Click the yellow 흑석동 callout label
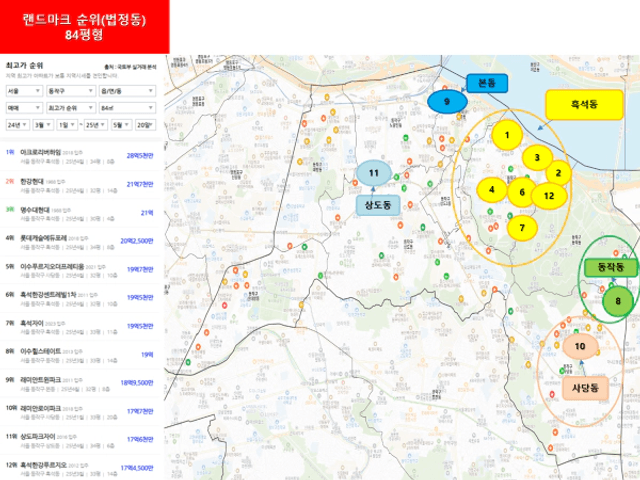The height and width of the screenshot is (480, 640). coord(584,104)
